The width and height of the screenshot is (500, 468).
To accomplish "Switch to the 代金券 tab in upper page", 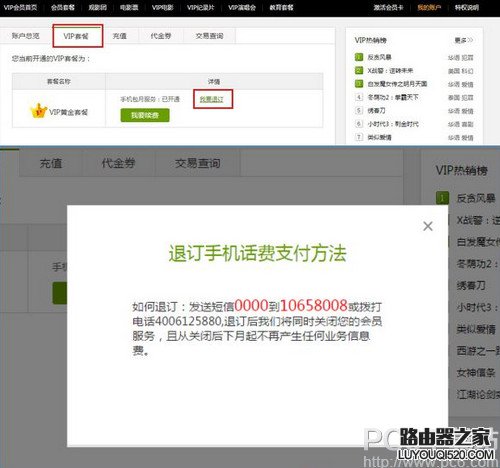I will pos(161,36).
